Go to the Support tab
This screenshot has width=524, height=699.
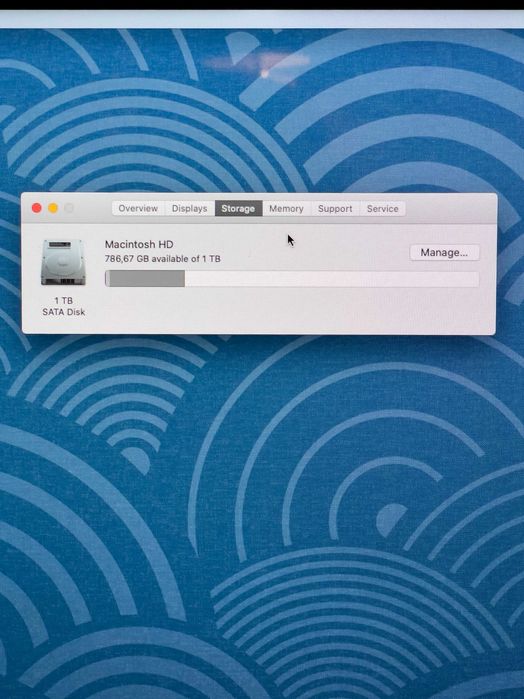click(x=335, y=208)
